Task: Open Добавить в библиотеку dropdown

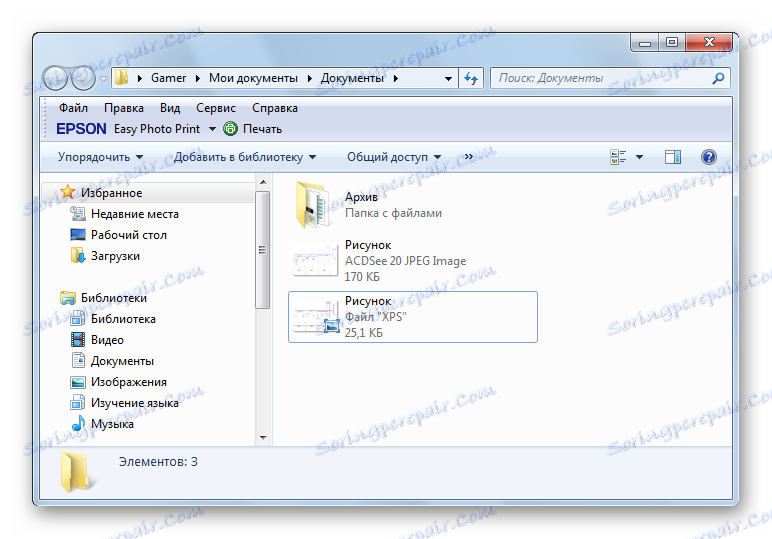Action: tap(245, 157)
